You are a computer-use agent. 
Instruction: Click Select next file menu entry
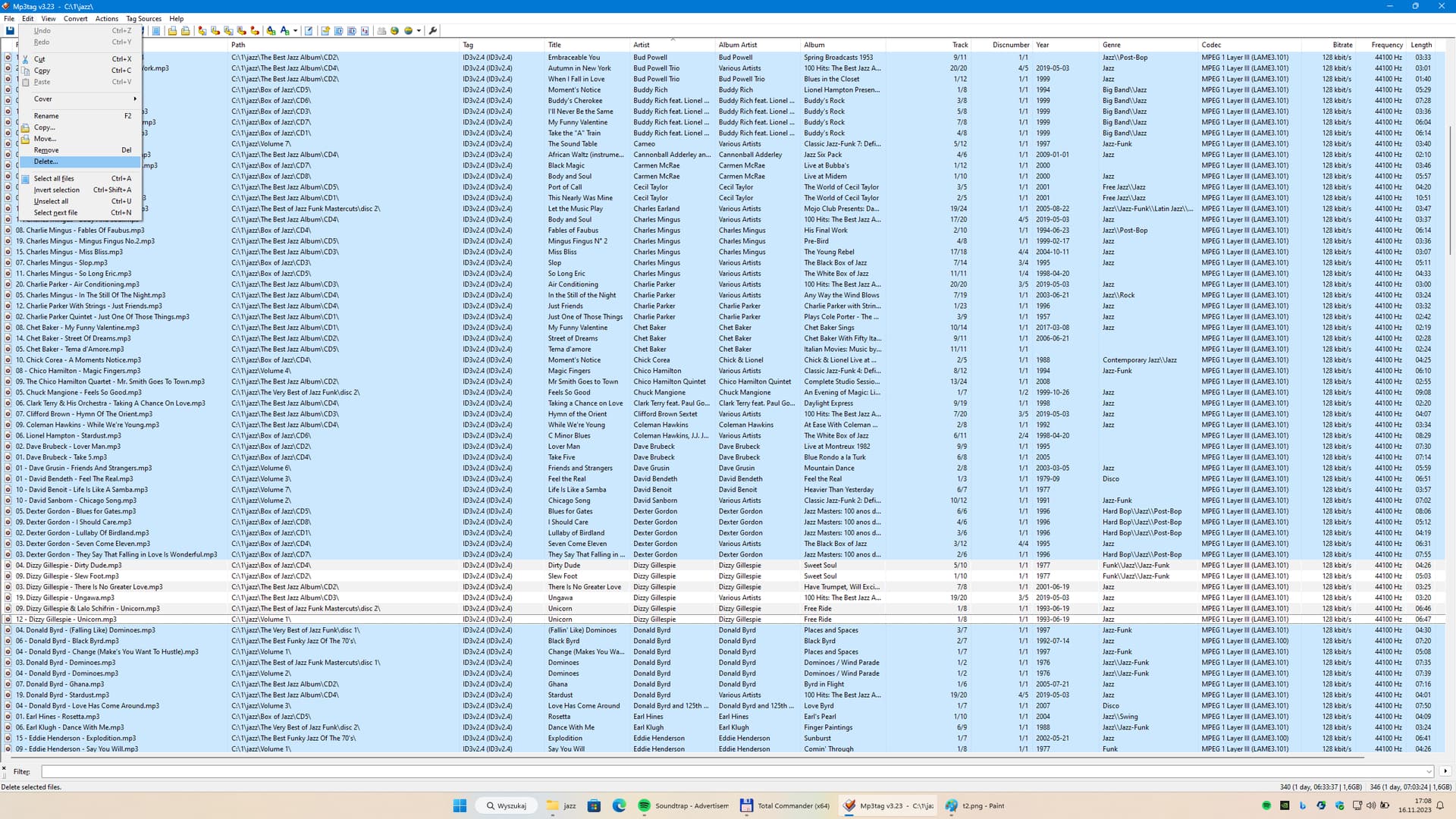(x=80, y=213)
